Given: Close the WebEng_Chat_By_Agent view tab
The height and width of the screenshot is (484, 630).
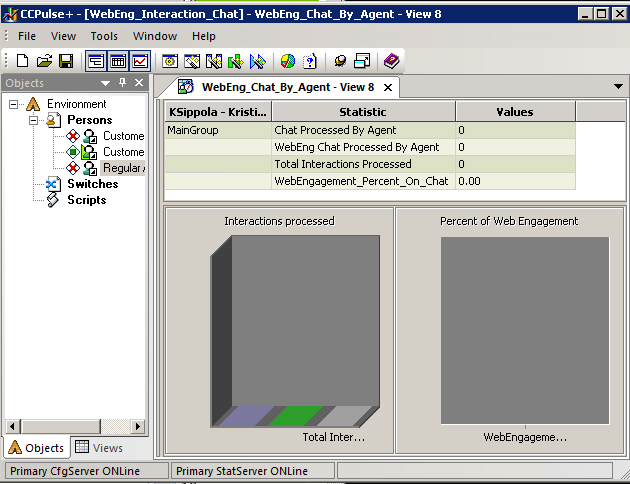Looking at the screenshot, I should coord(388,88).
